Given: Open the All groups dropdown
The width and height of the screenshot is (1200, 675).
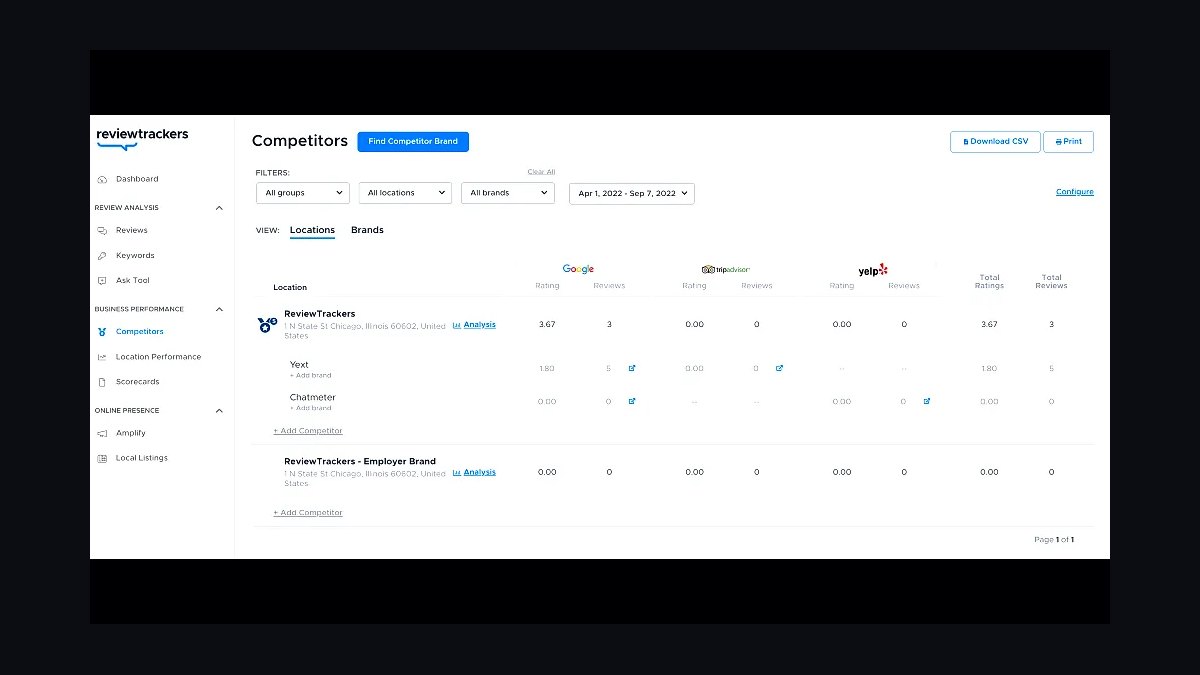Looking at the screenshot, I should (303, 193).
